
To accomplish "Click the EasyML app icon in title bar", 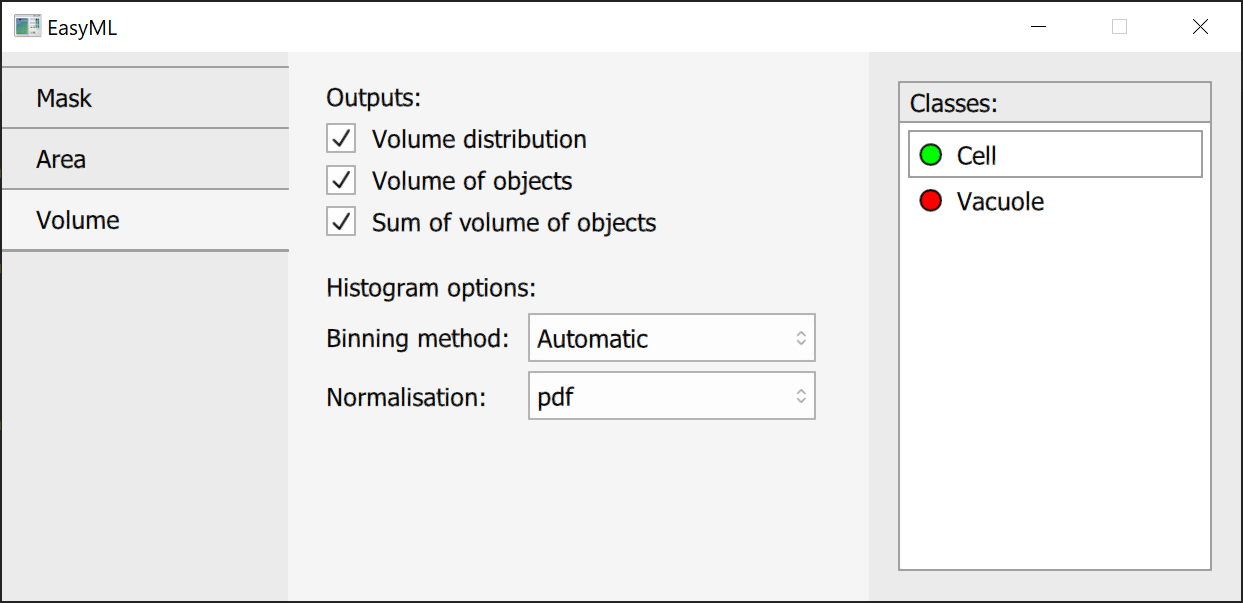I will click(x=27, y=27).
